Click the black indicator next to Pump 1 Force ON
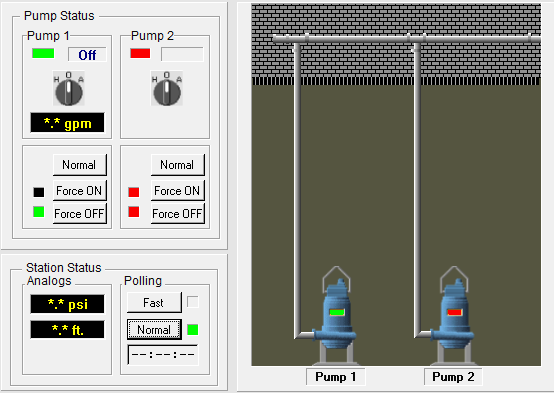Image resolution: width=554 pixels, height=393 pixels. point(39,192)
